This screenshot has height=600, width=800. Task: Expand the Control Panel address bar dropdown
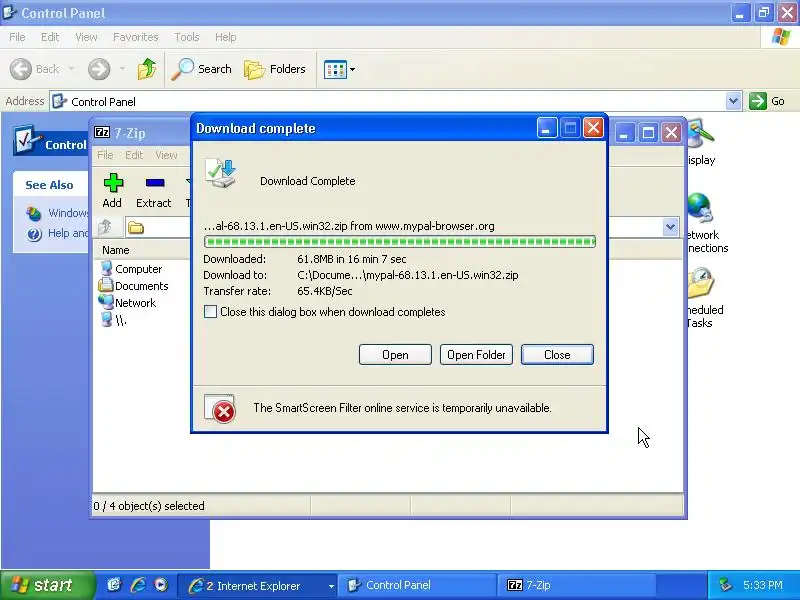click(x=733, y=101)
